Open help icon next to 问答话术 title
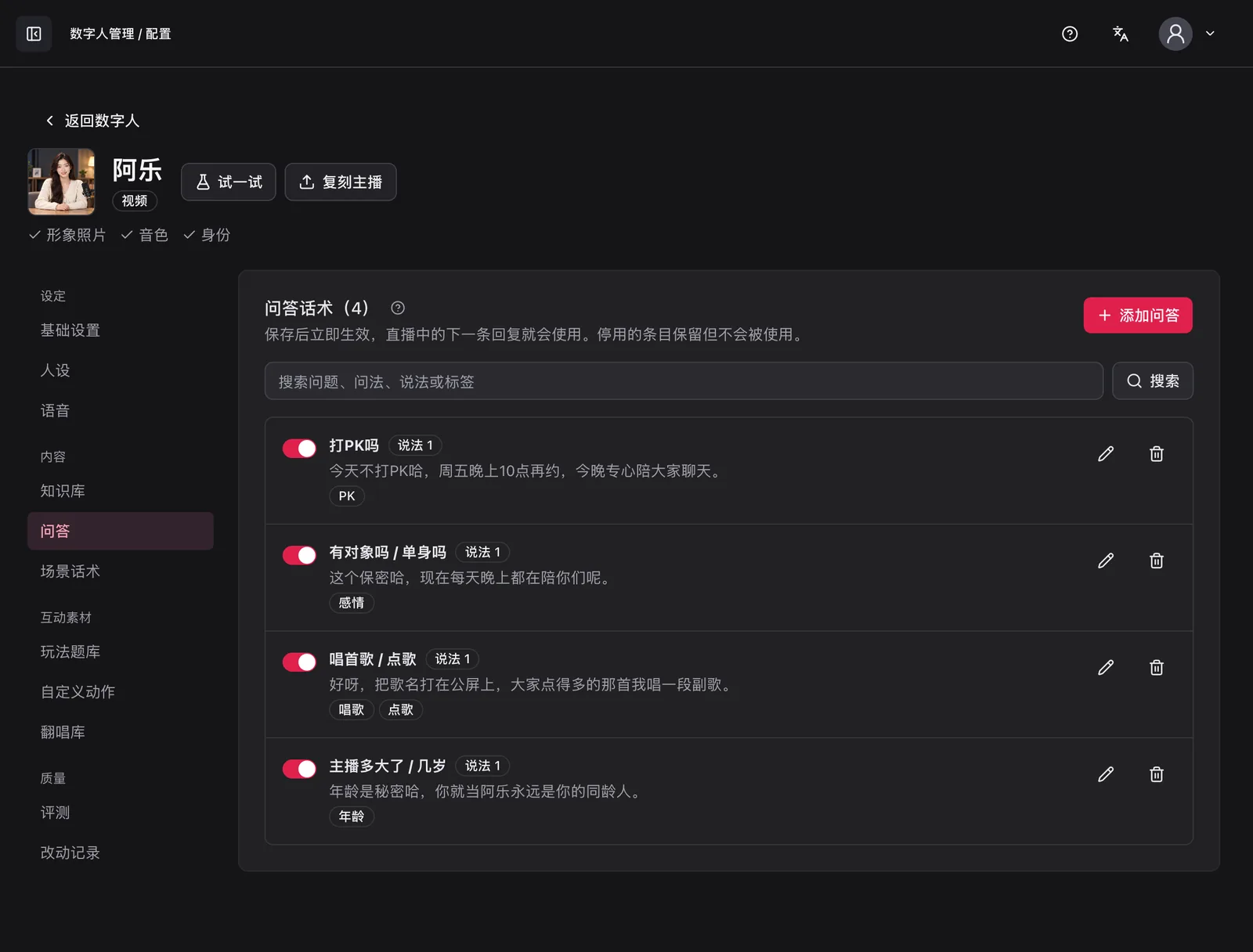The image size is (1253, 952). point(398,308)
